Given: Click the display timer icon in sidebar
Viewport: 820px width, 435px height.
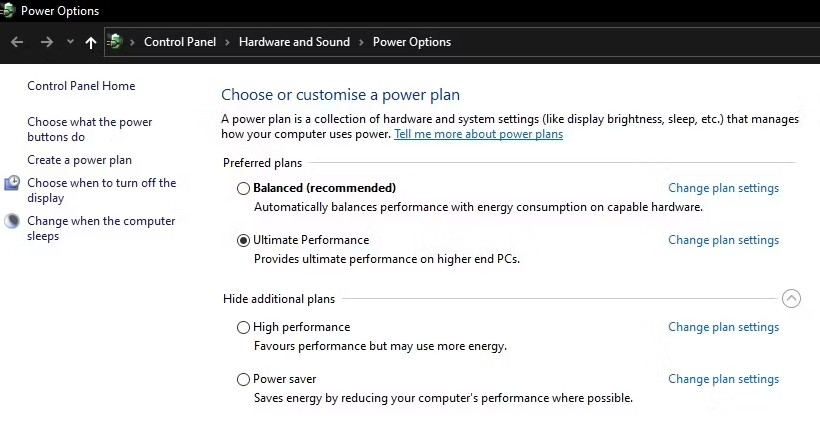Looking at the screenshot, I should pyautogui.click(x=12, y=183).
